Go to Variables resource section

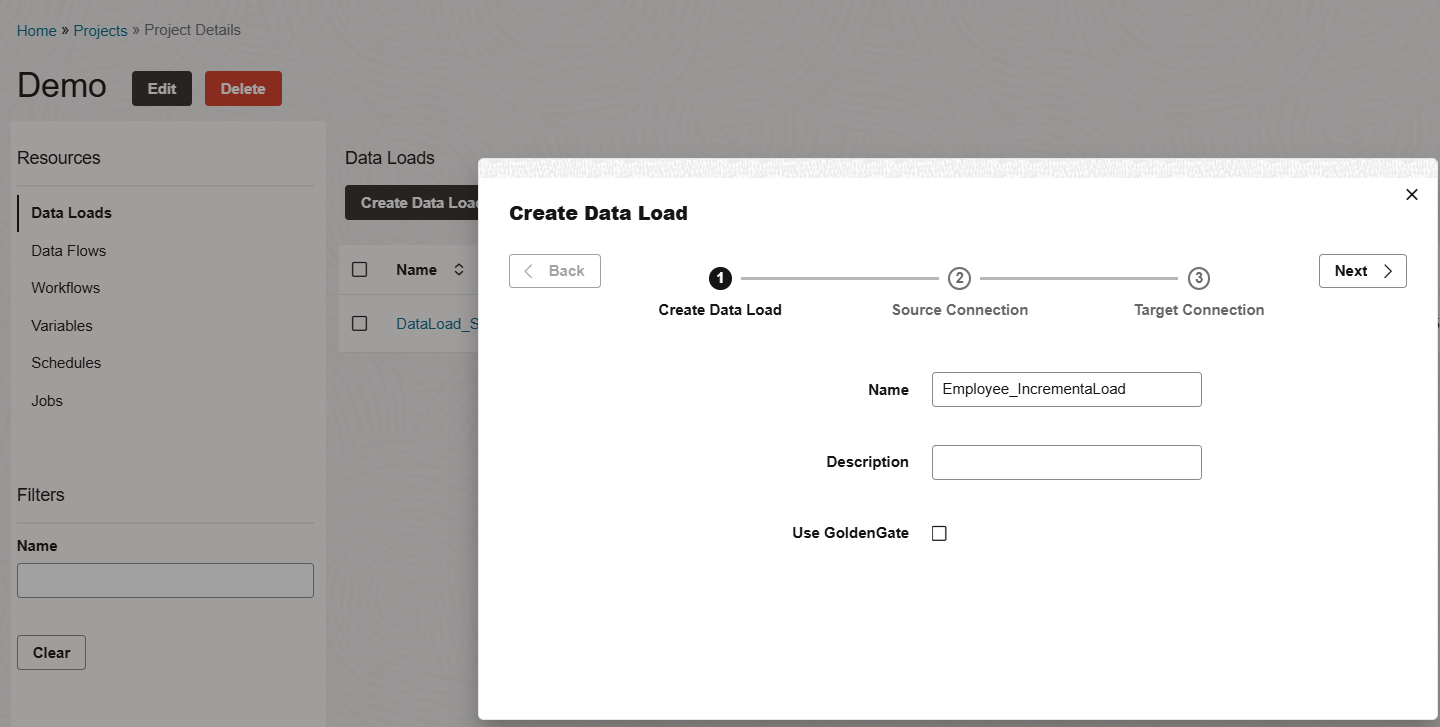(x=62, y=326)
